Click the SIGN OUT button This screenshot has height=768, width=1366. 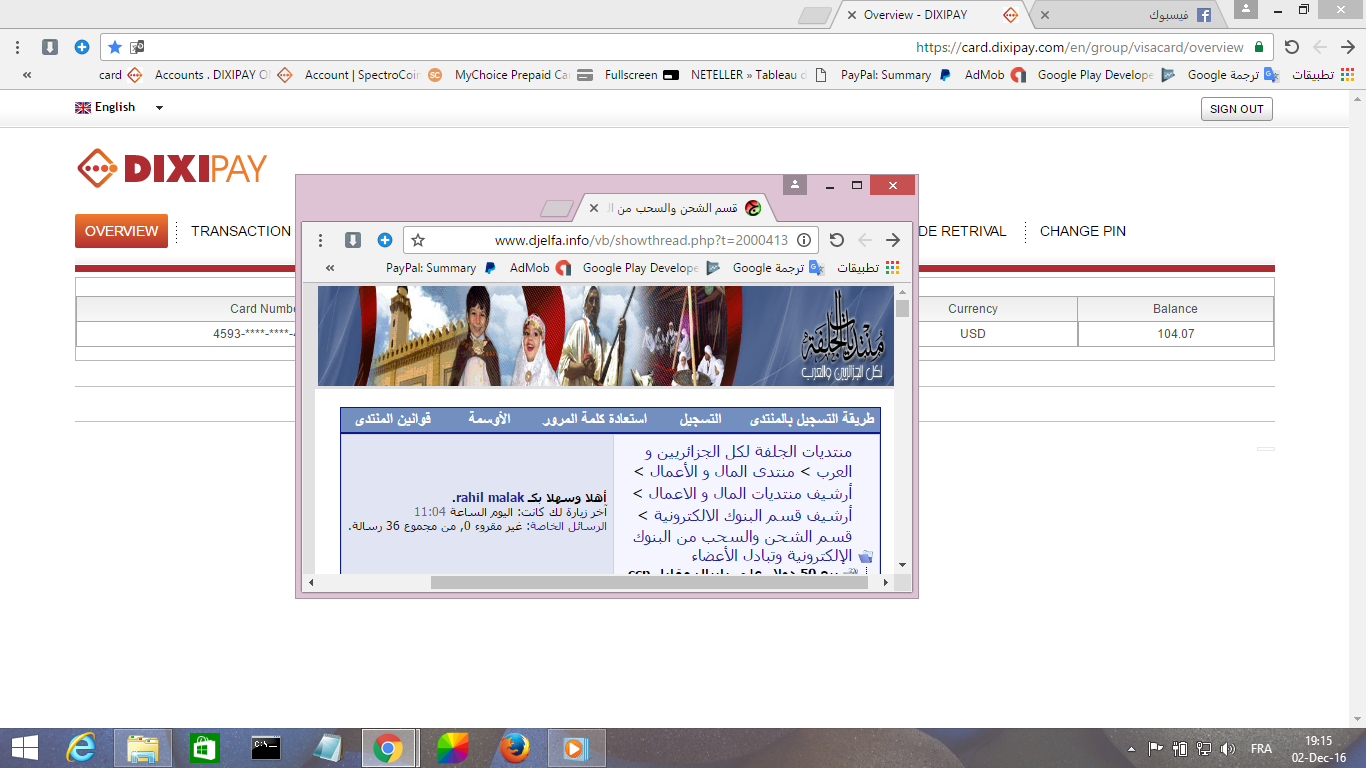click(x=1237, y=109)
